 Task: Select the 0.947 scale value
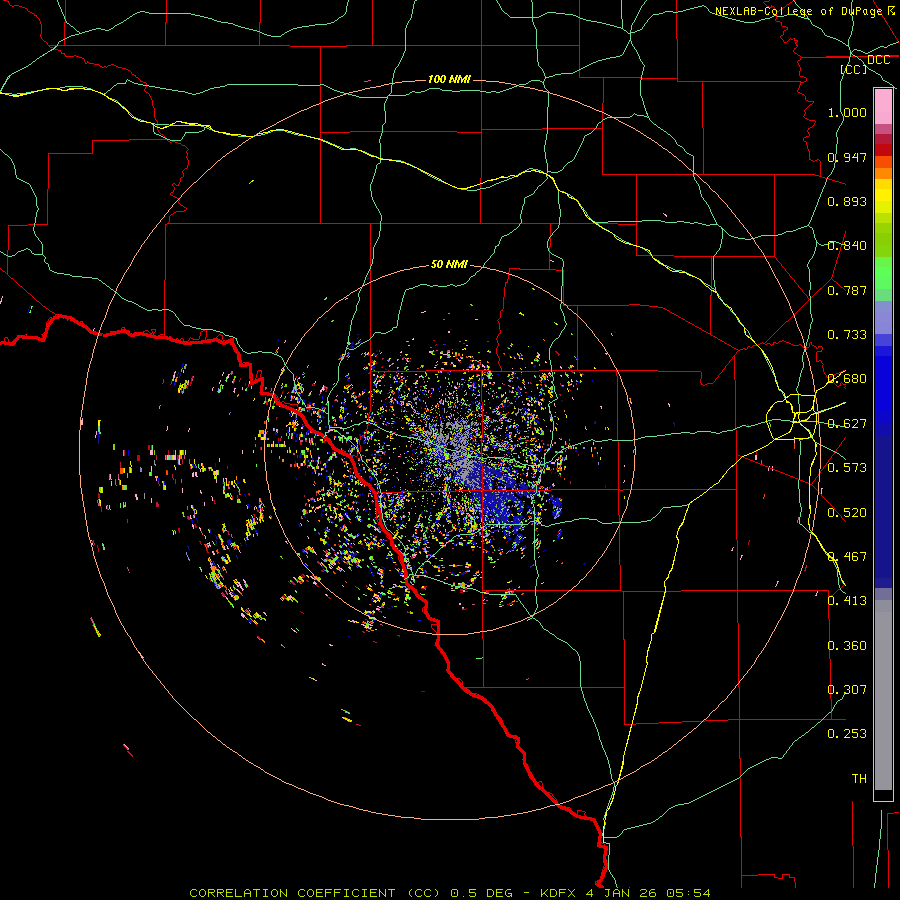coord(847,157)
